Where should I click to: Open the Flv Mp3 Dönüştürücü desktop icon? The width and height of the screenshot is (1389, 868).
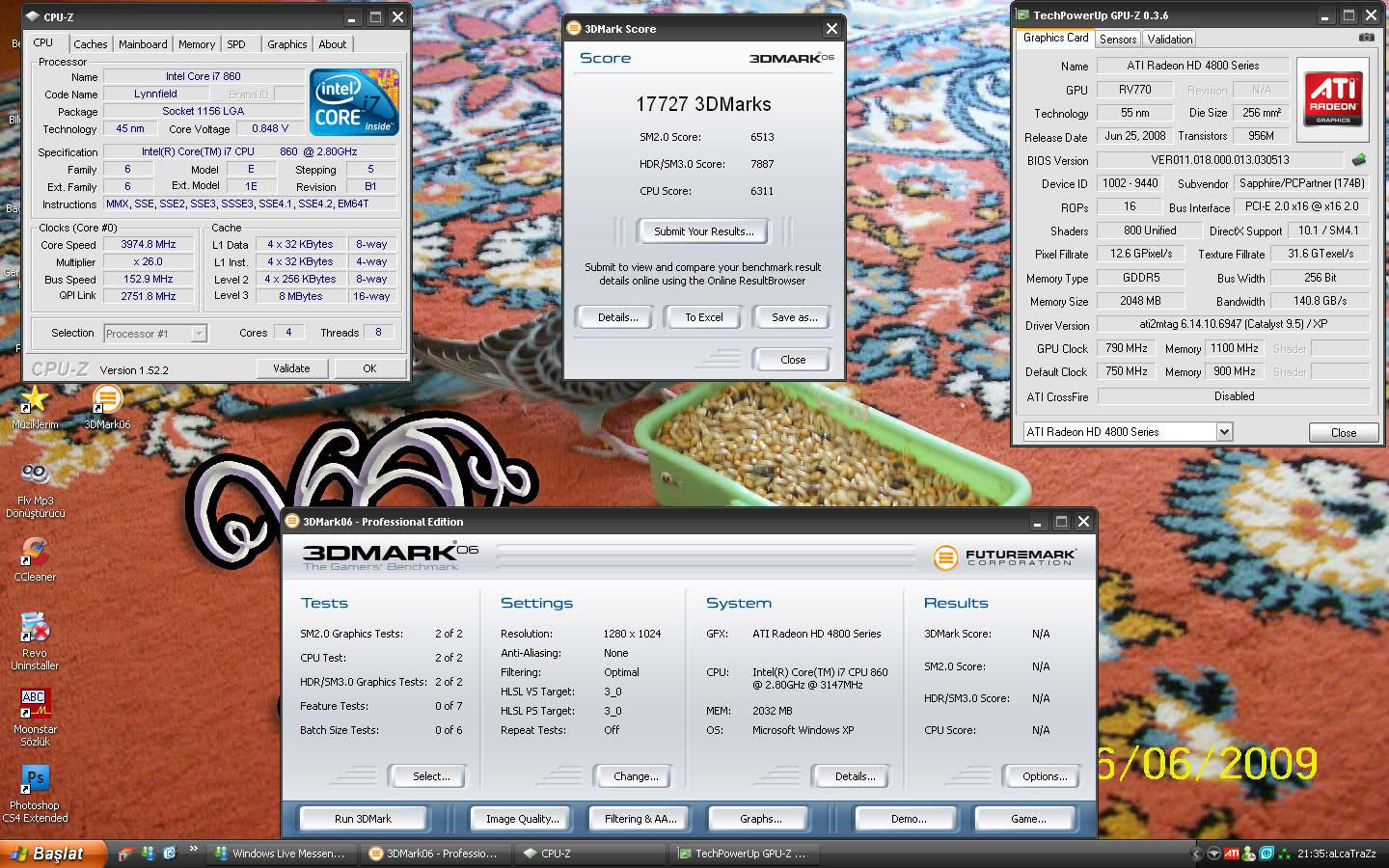coord(36,474)
